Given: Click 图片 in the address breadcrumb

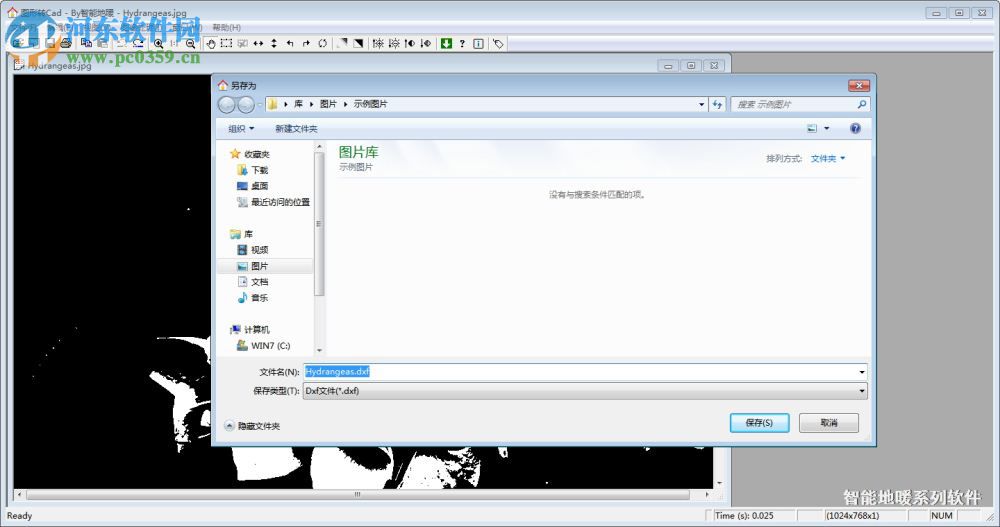Looking at the screenshot, I should (328, 104).
